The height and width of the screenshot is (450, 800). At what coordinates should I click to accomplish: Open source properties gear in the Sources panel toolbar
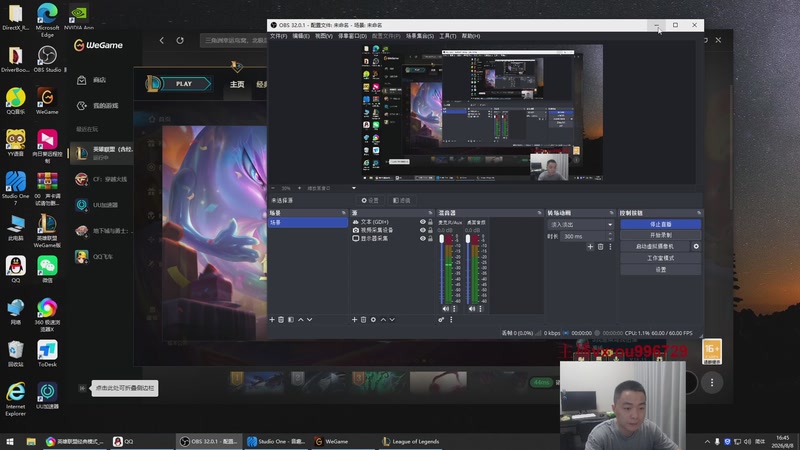373,319
